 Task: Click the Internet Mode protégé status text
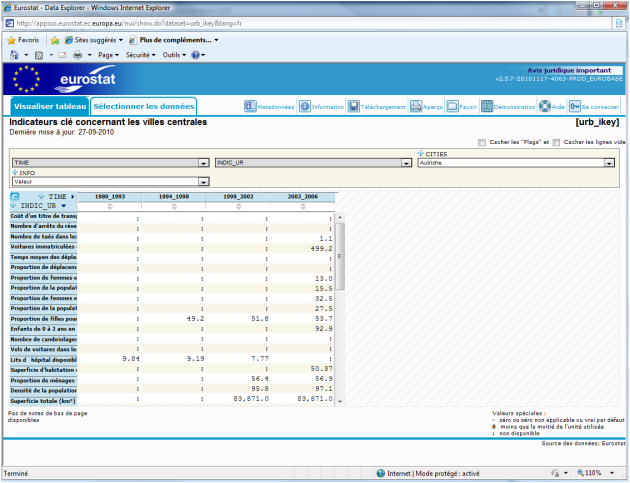point(433,473)
